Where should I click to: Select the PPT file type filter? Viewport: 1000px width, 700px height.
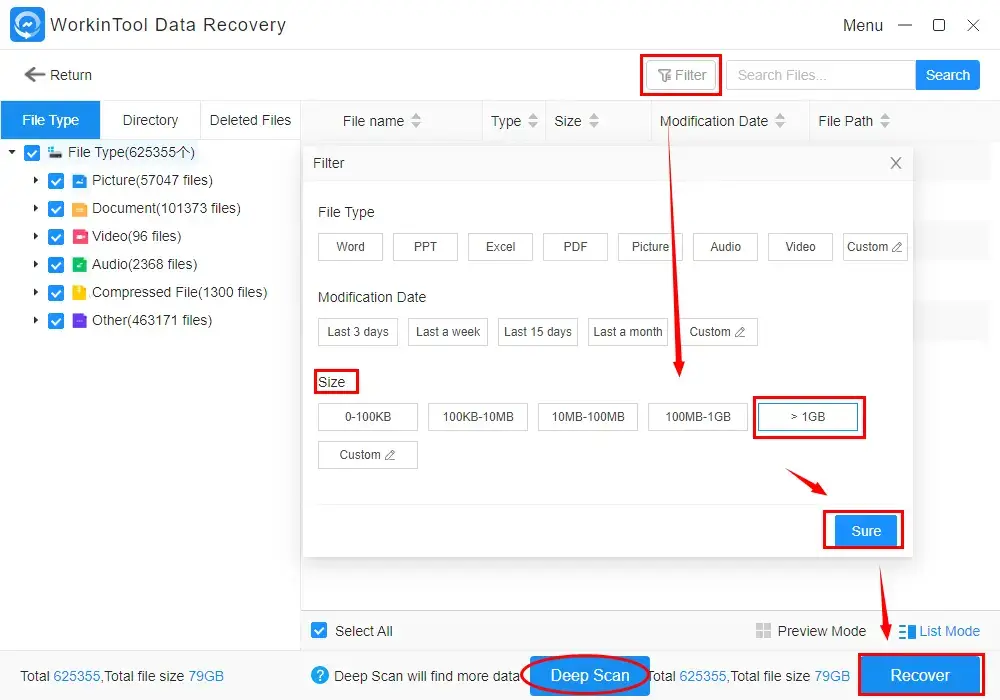[x=425, y=247]
